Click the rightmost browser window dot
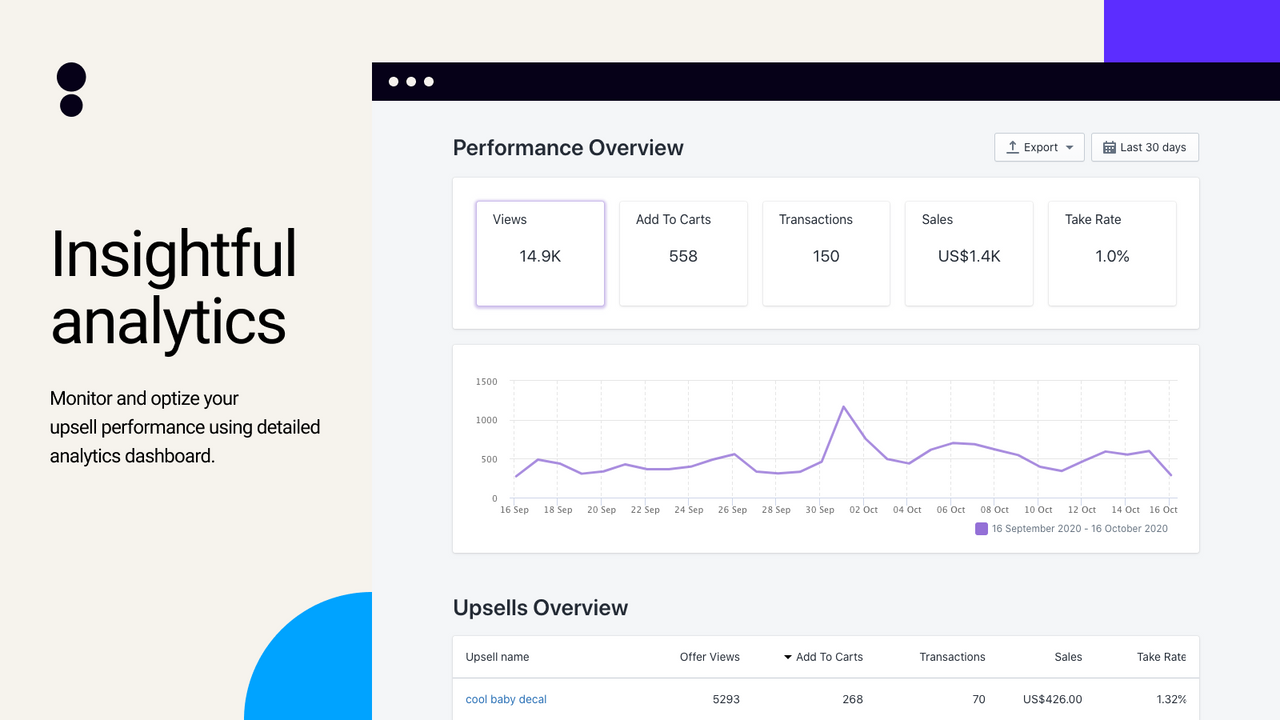This screenshot has width=1280, height=720. click(x=428, y=81)
